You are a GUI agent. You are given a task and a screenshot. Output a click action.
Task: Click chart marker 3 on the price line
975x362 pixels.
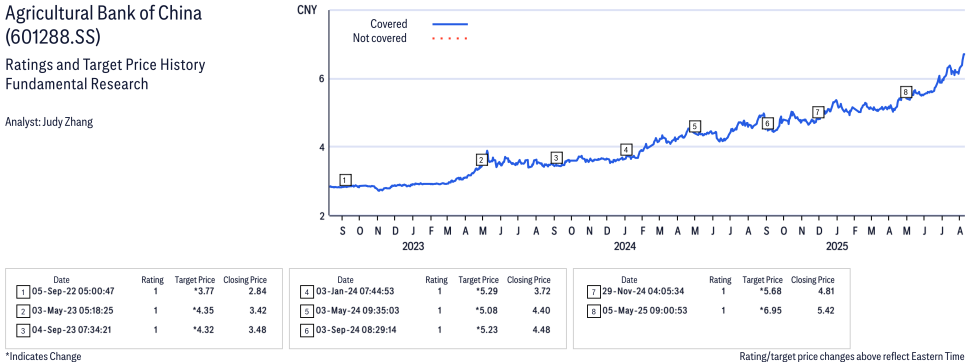point(557,157)
